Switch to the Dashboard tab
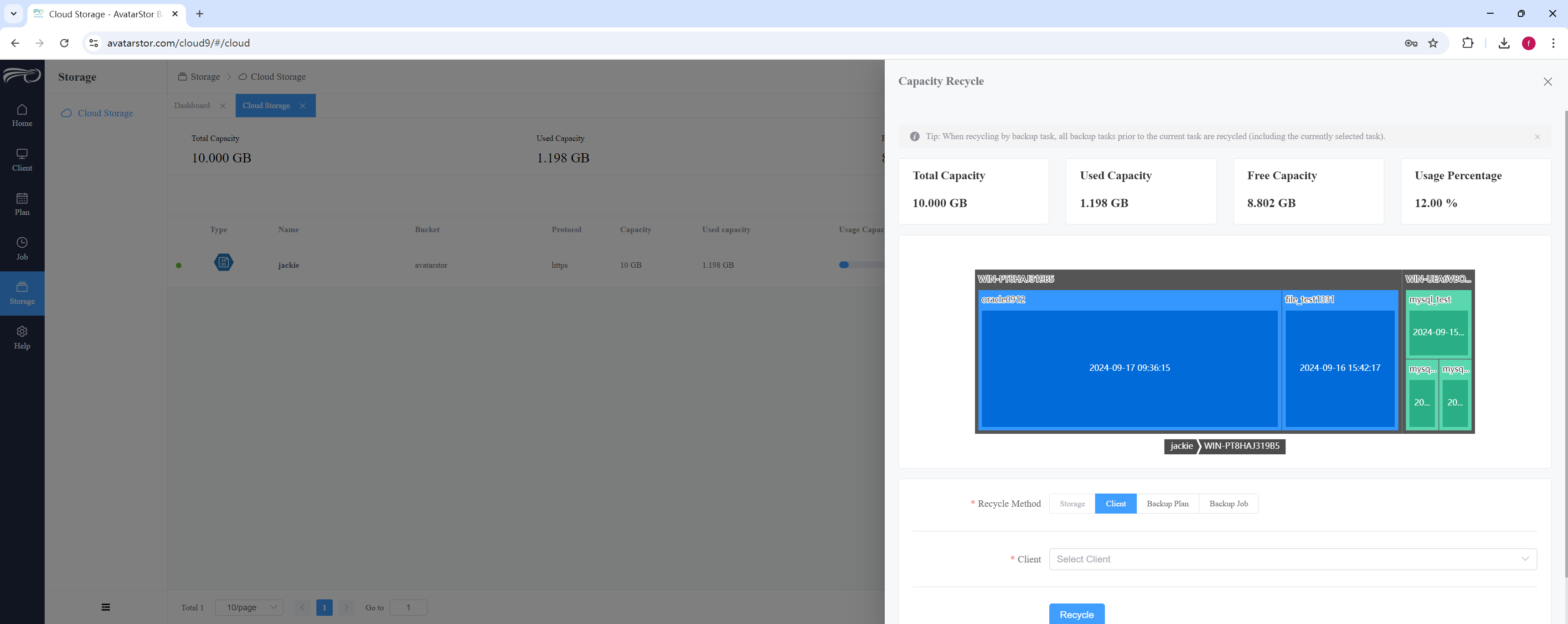The width and height of the screenshot is (1568, 624). (192, 106)
